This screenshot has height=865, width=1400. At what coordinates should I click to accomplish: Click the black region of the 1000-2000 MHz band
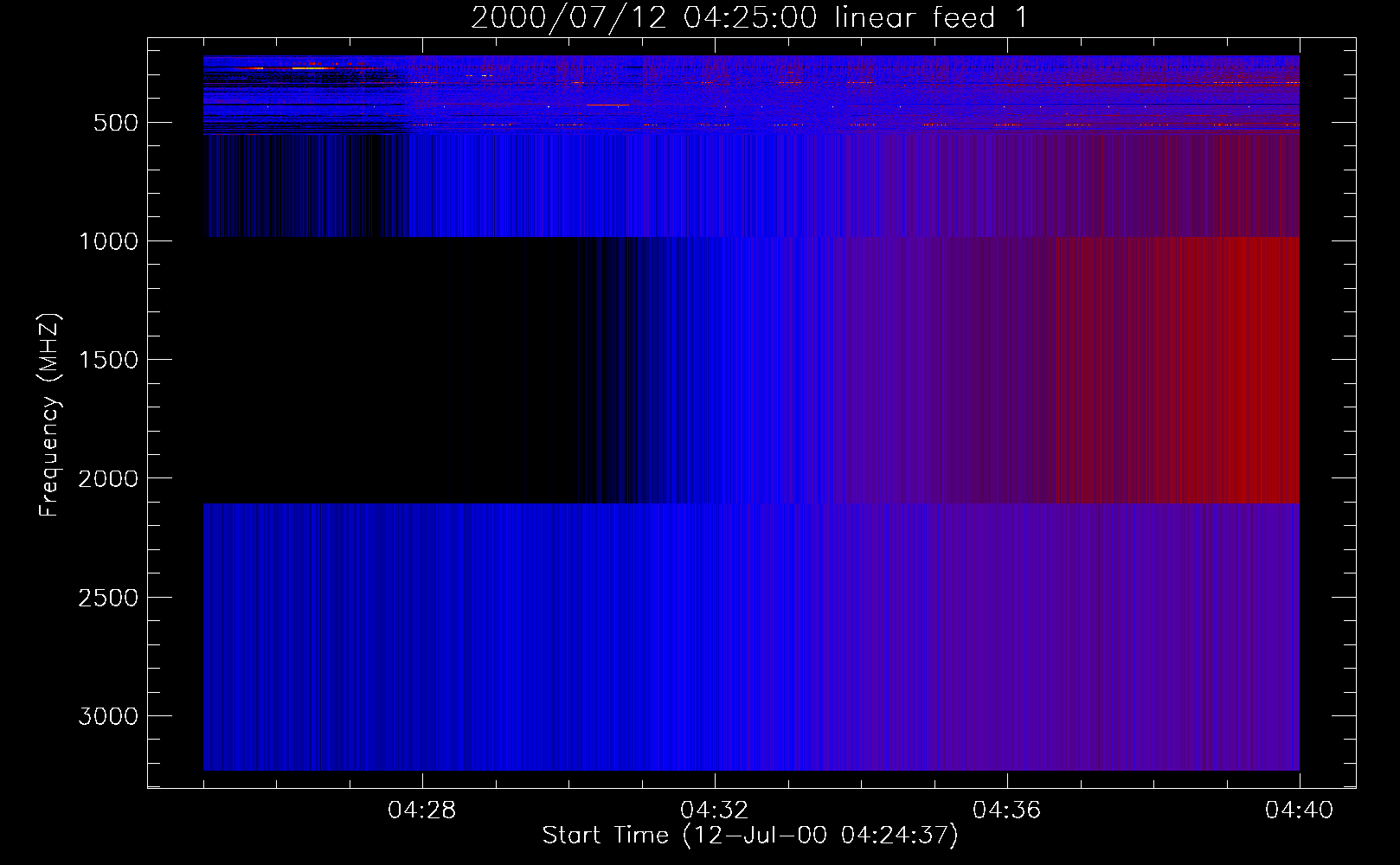point(389,370)
